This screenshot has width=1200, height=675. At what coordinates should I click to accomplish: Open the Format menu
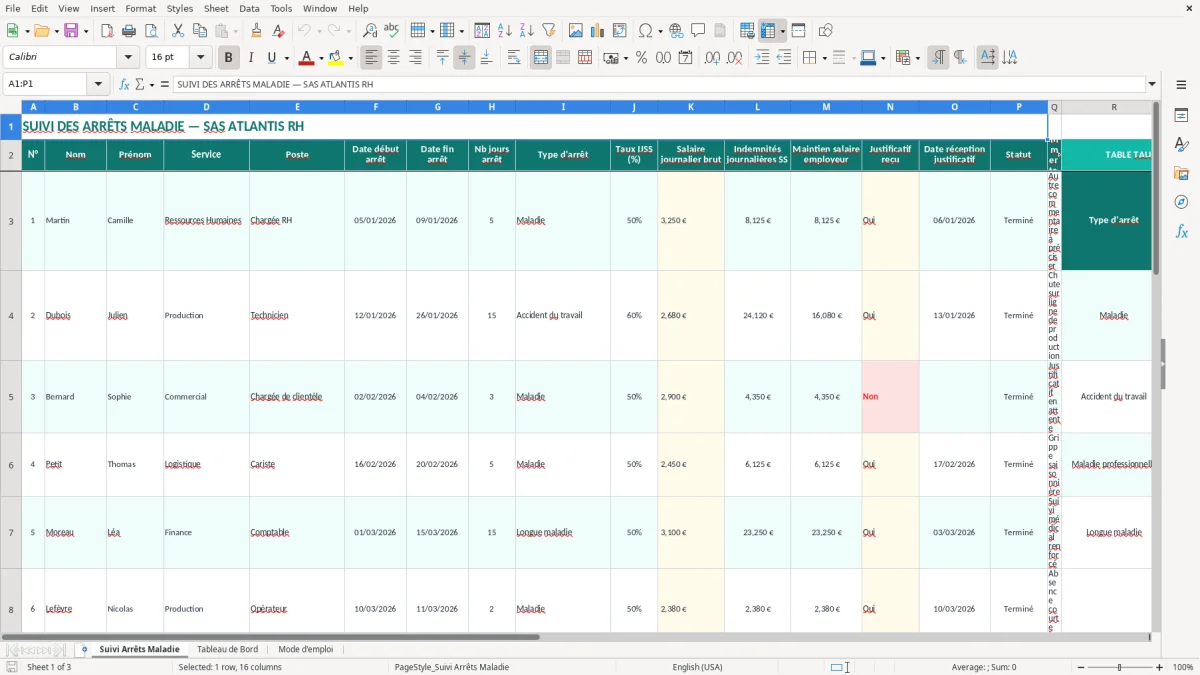[x=140, y=8]
